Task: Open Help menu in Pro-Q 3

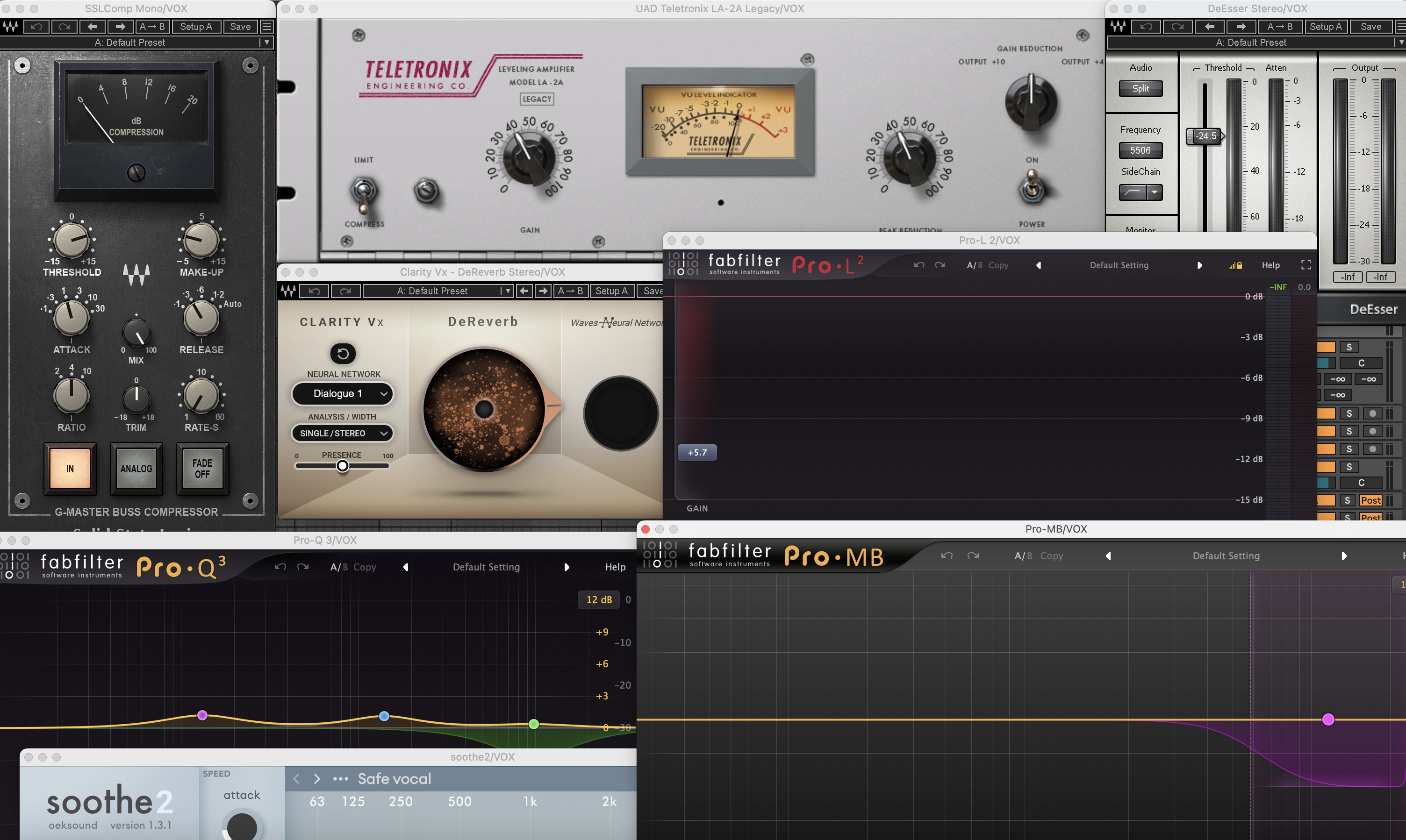Action: pos(615,567)
